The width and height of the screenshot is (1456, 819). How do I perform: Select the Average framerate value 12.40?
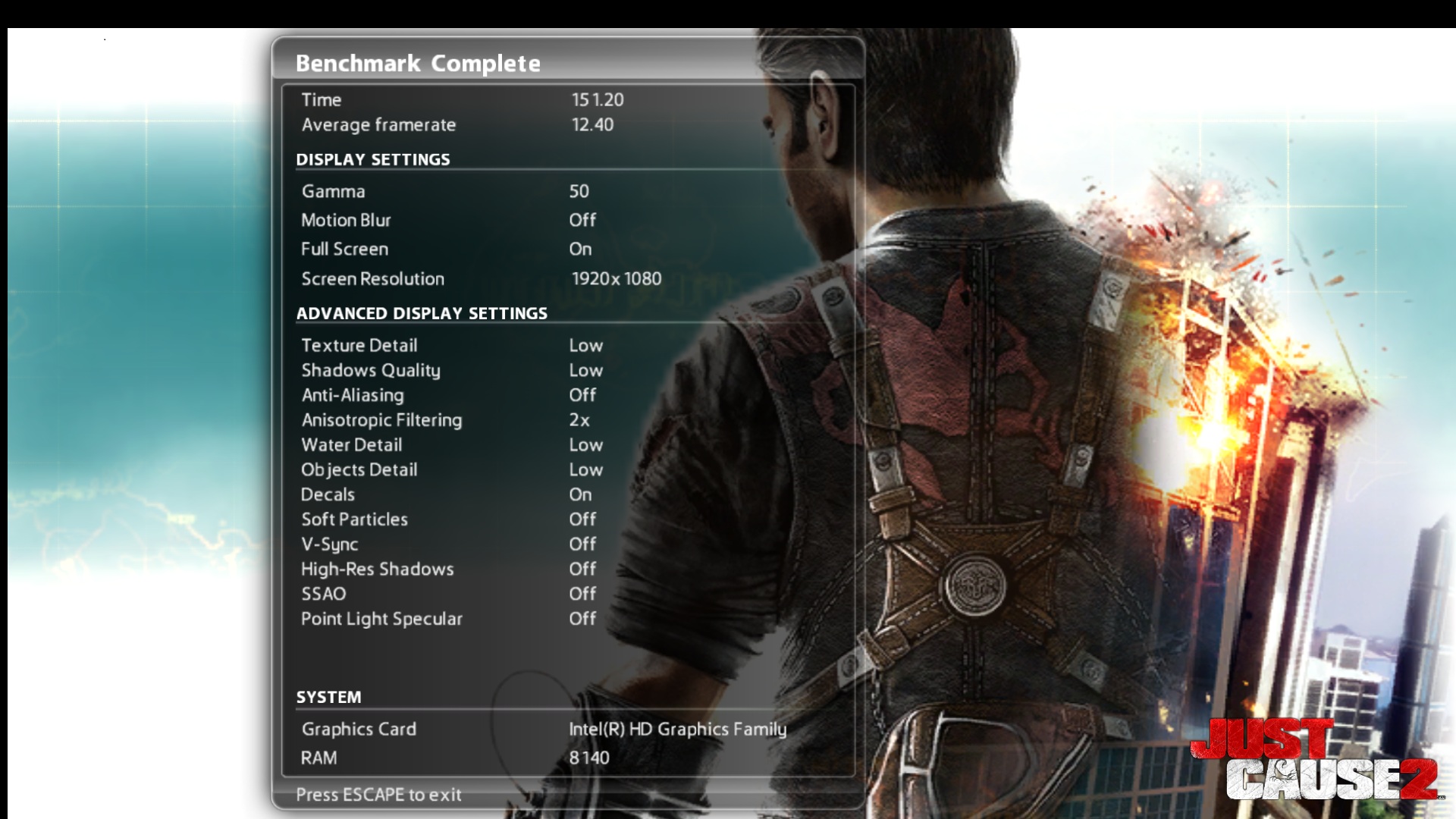592,124
